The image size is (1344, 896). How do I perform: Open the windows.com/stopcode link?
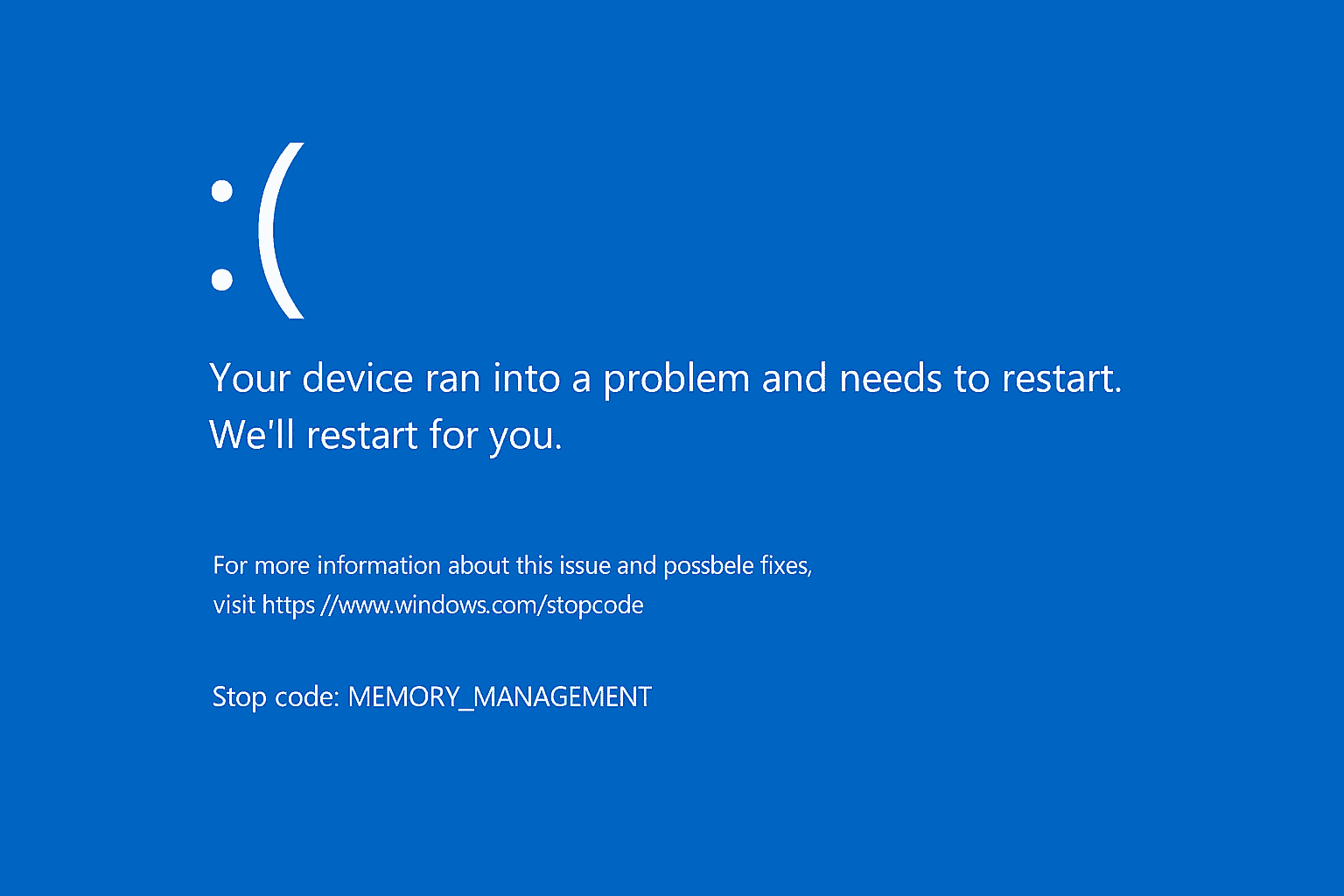(x=452, y=605)
